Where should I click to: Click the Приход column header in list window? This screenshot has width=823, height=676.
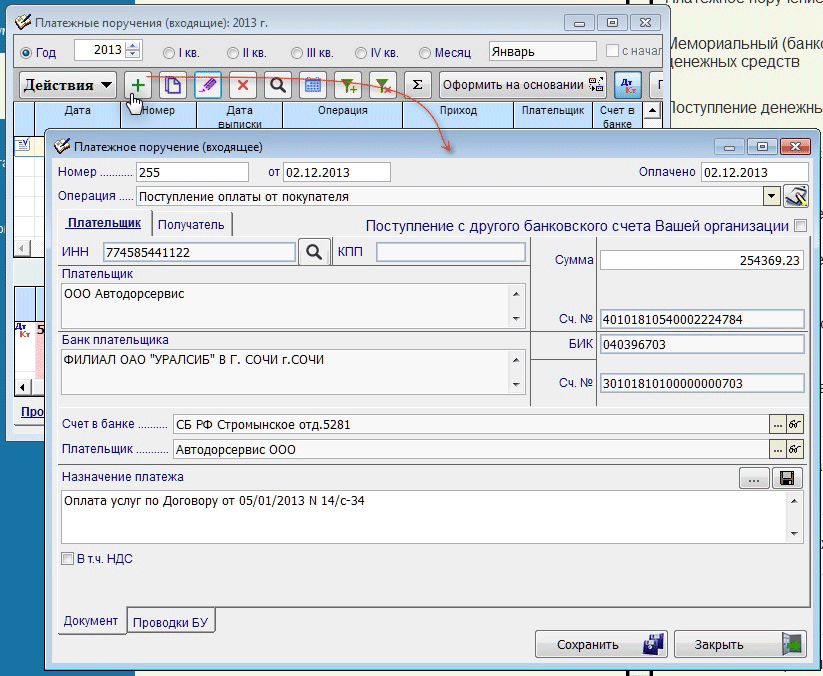(x=458, y=115)
